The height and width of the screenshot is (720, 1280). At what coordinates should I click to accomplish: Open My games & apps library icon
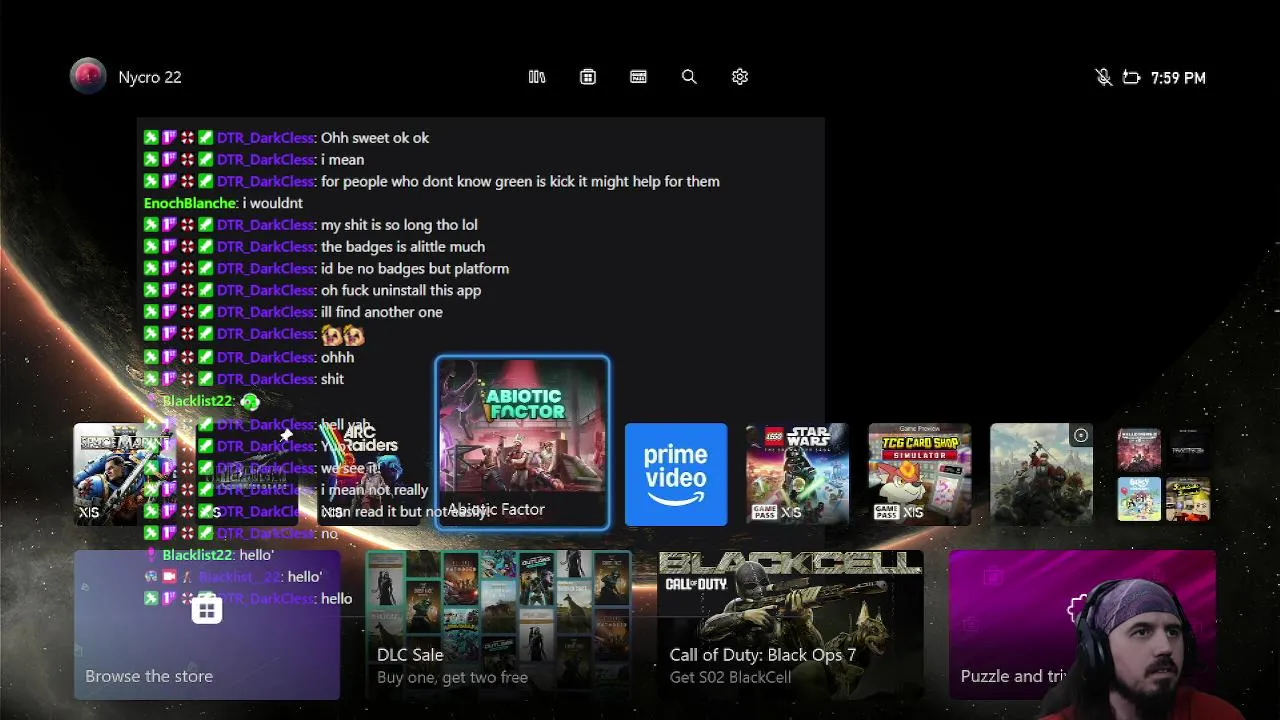coord(537,77)
